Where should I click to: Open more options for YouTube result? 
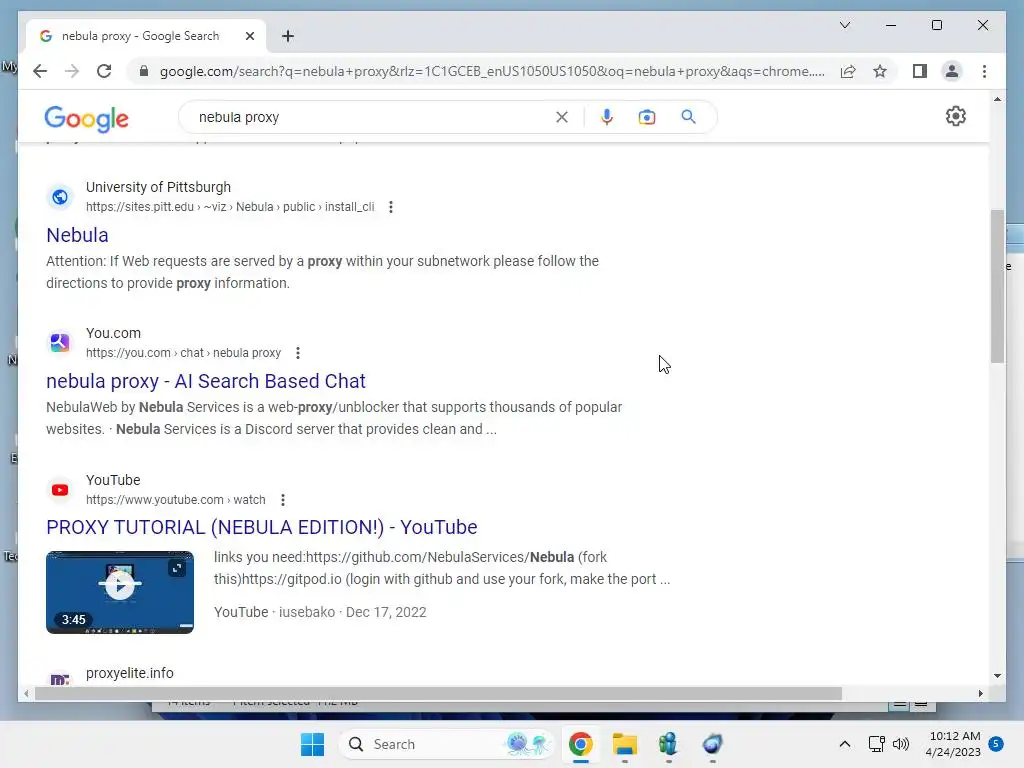[x=283, y=500]
